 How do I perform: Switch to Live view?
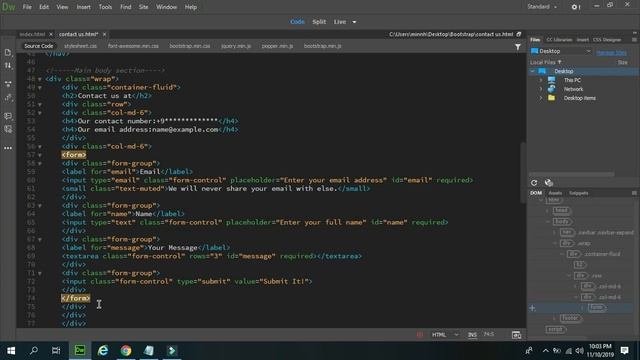pos(340,22)
